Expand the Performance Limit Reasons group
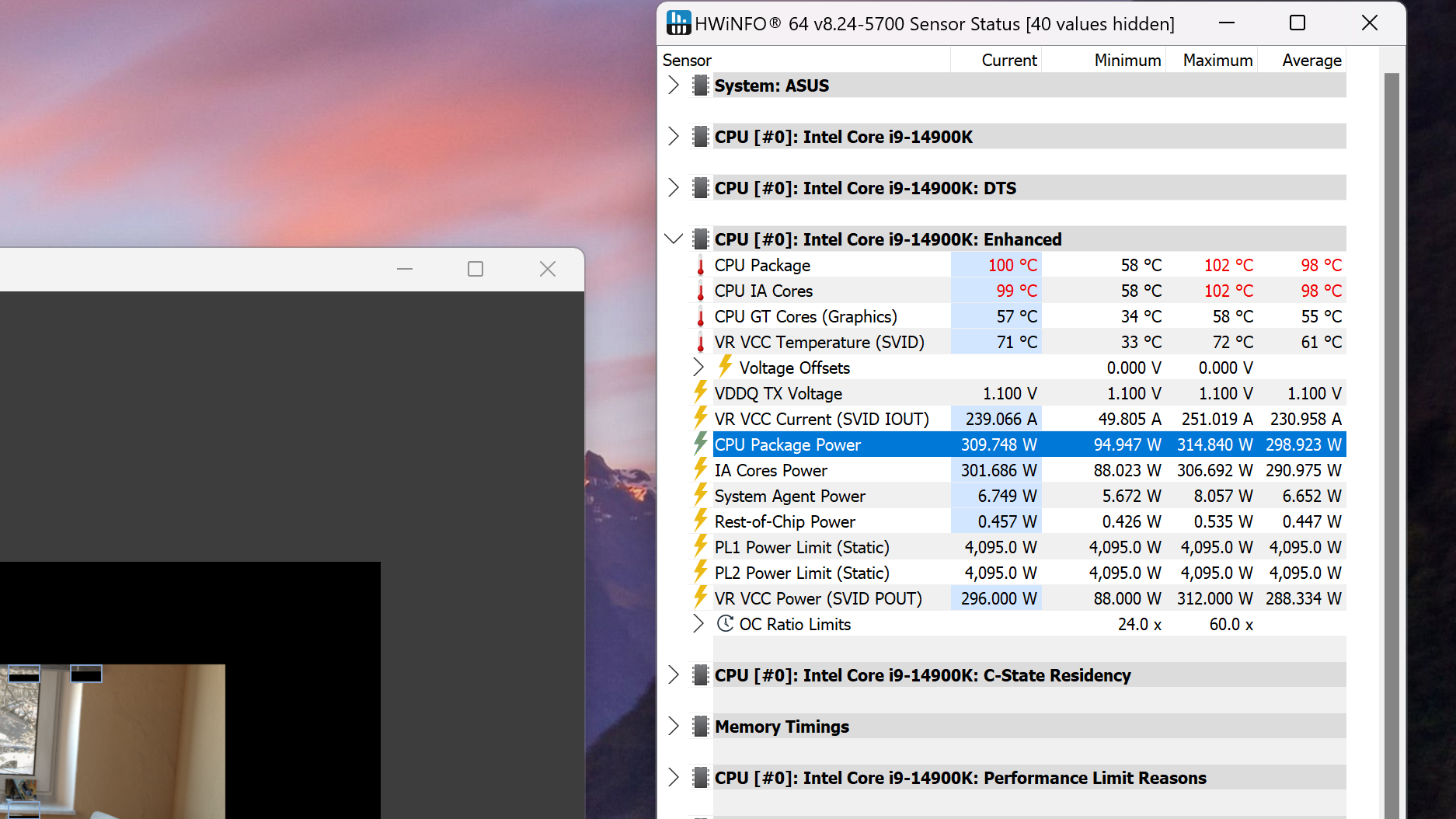This screenshot has width=1456, height=819. [x=674, y=778]
